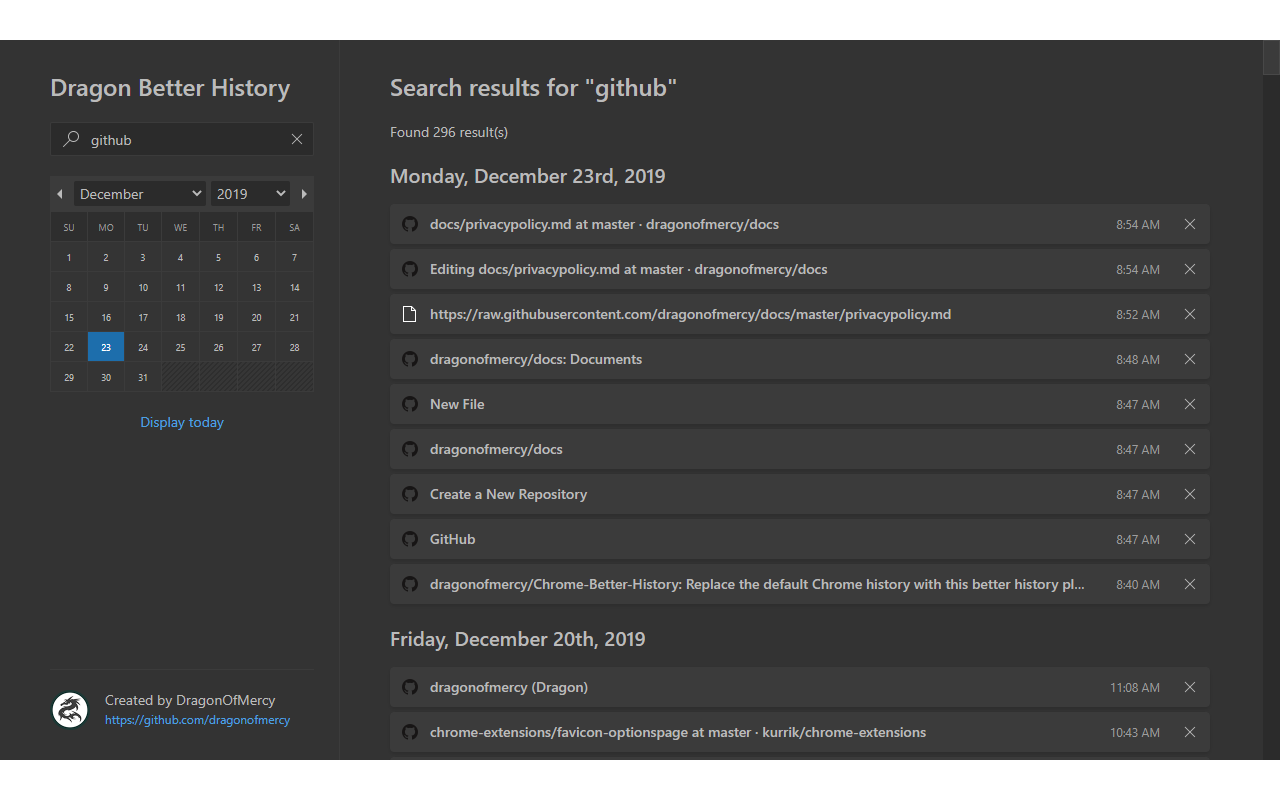Click the file icon of raw.githubusercontent entry
The width and height of the screenshot is (1280, 800).
[x=409, y=314]
